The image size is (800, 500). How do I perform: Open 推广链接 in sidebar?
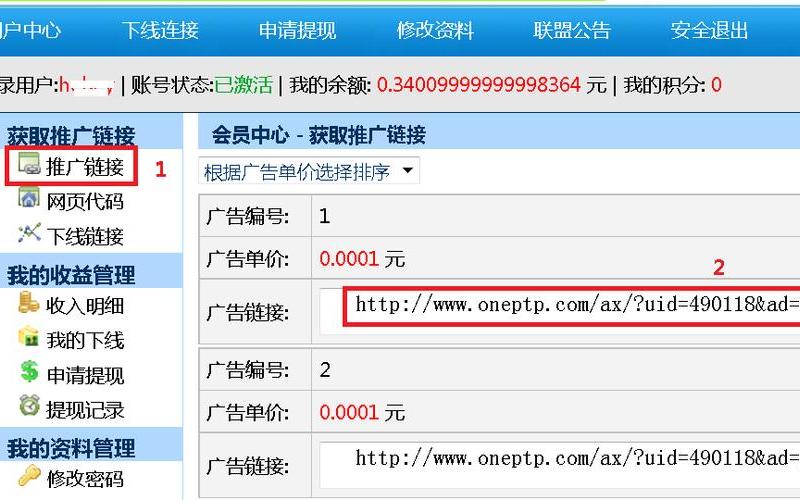[x=85, y=167]
